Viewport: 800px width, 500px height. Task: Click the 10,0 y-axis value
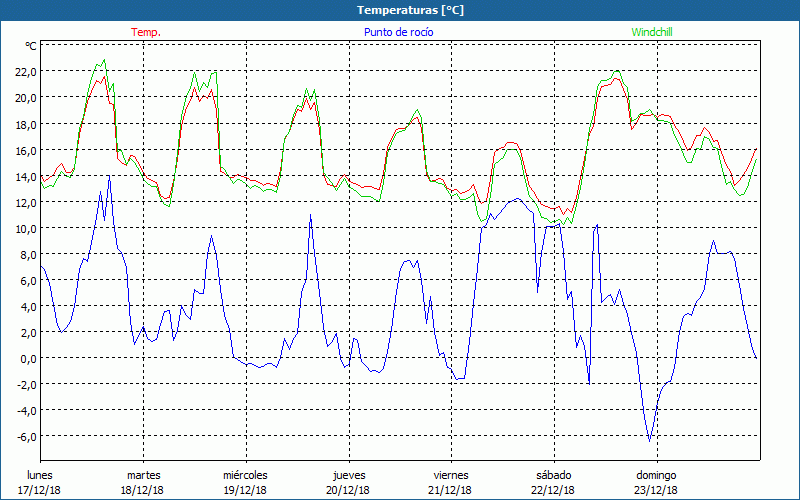tap(26, 229)
